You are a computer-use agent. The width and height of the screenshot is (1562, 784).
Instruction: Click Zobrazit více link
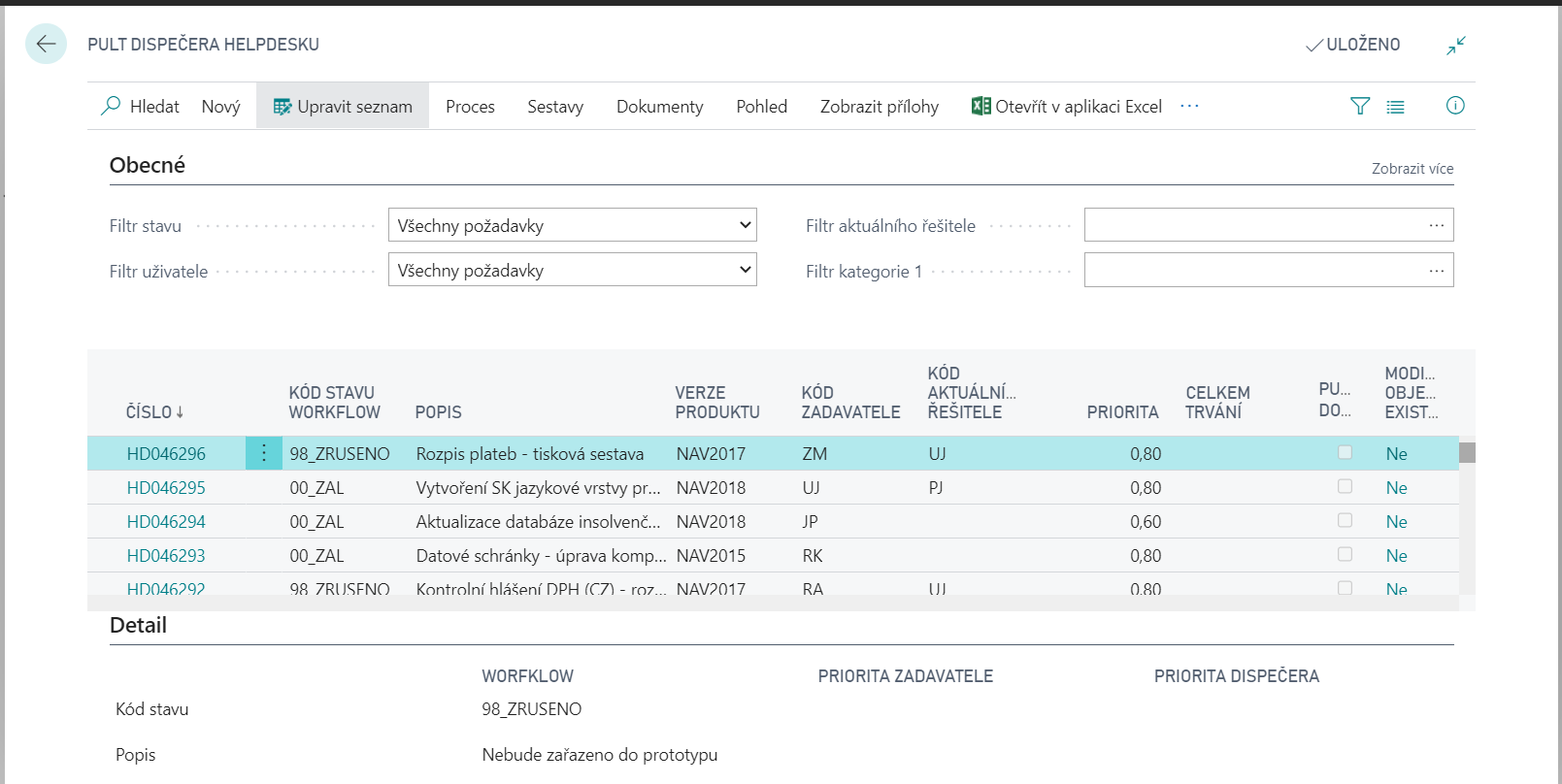[x=1412, y=169]
